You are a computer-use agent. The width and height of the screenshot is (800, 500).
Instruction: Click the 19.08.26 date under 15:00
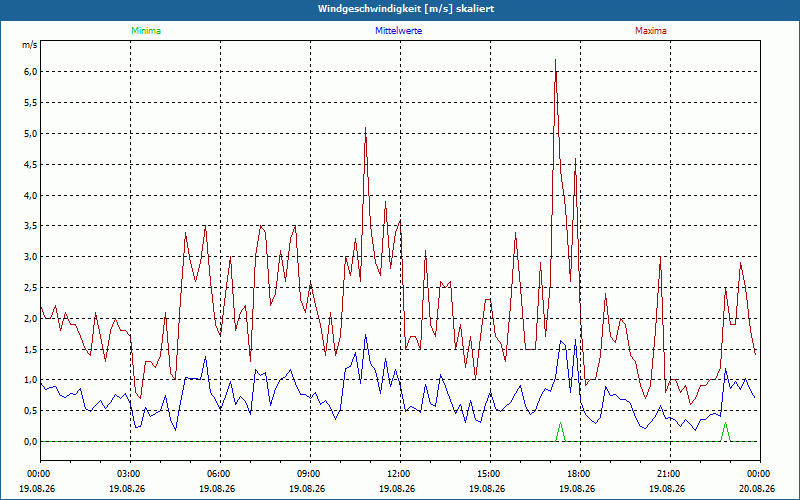[487, 488]
